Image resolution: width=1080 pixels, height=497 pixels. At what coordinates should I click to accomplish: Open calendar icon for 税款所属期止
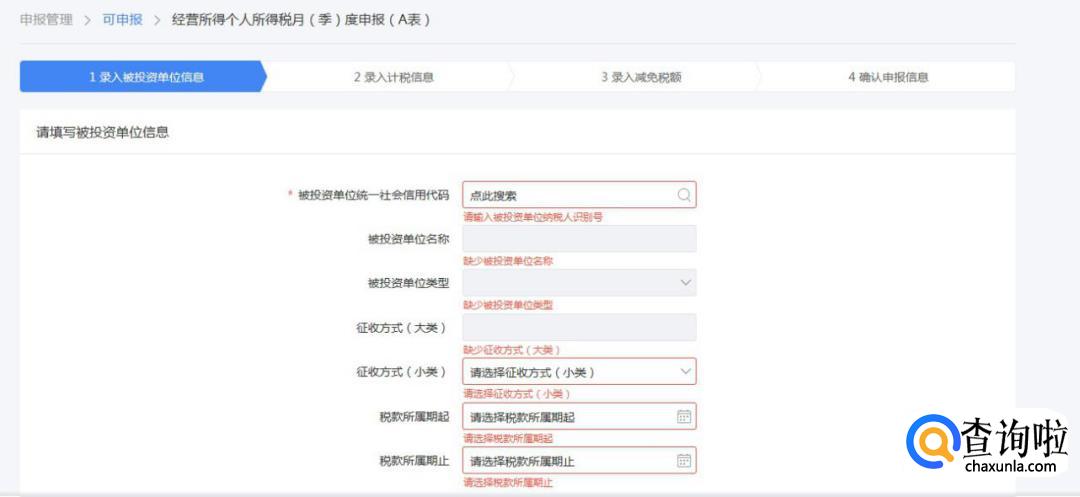tap(684, 461)
